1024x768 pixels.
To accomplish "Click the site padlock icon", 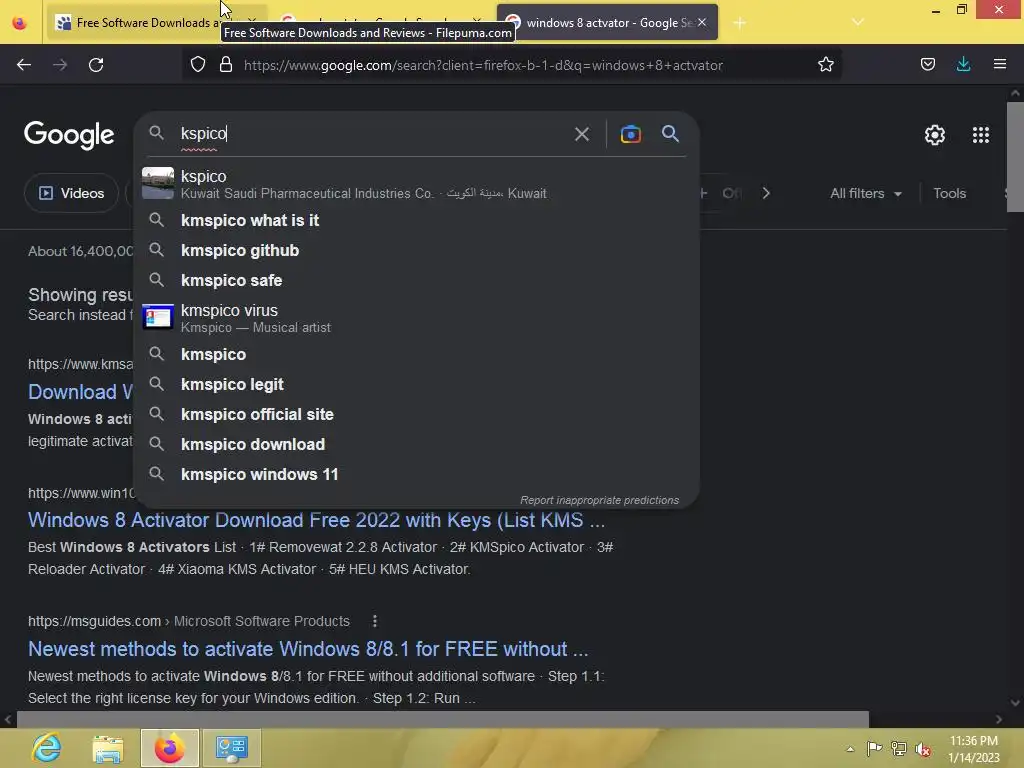I will 226,65.
